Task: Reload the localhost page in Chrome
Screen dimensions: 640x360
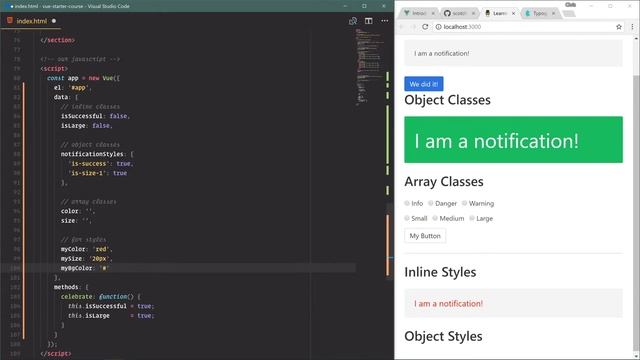Action: click(425, 27)
